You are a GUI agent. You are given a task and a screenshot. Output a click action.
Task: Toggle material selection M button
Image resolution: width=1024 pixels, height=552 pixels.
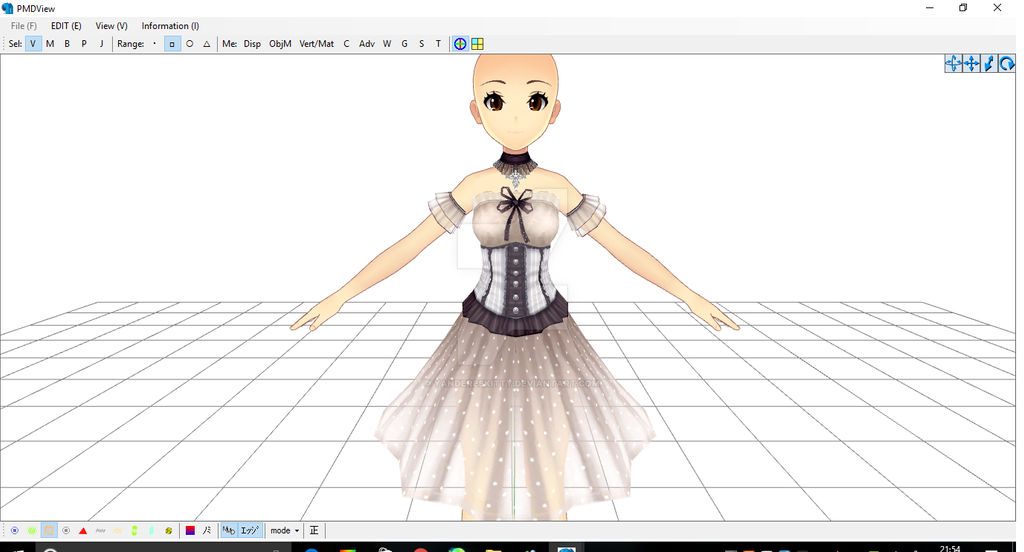[50, 44]
